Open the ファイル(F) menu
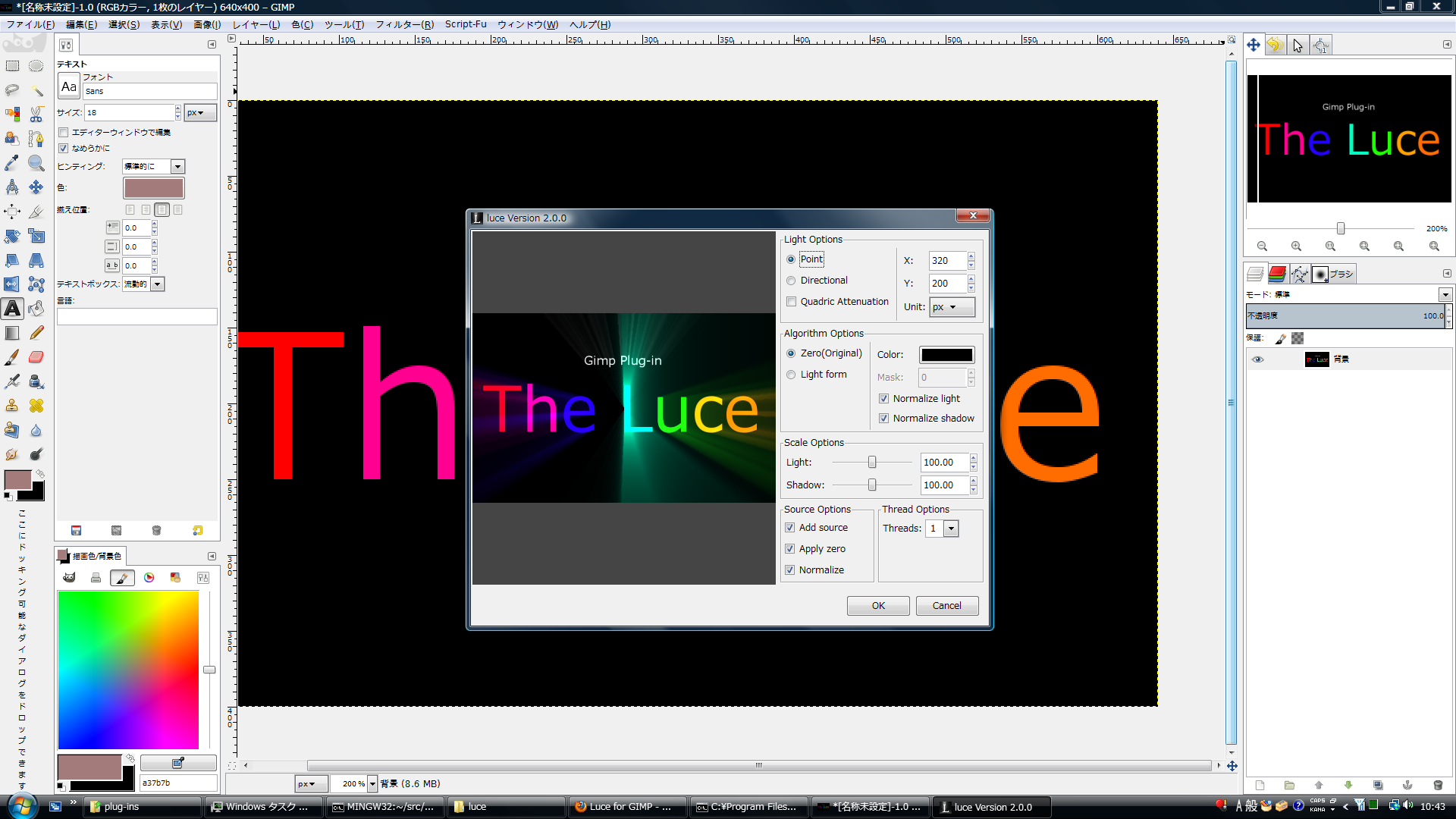This screenshot has width=1456, height=819. click(30, 25)
